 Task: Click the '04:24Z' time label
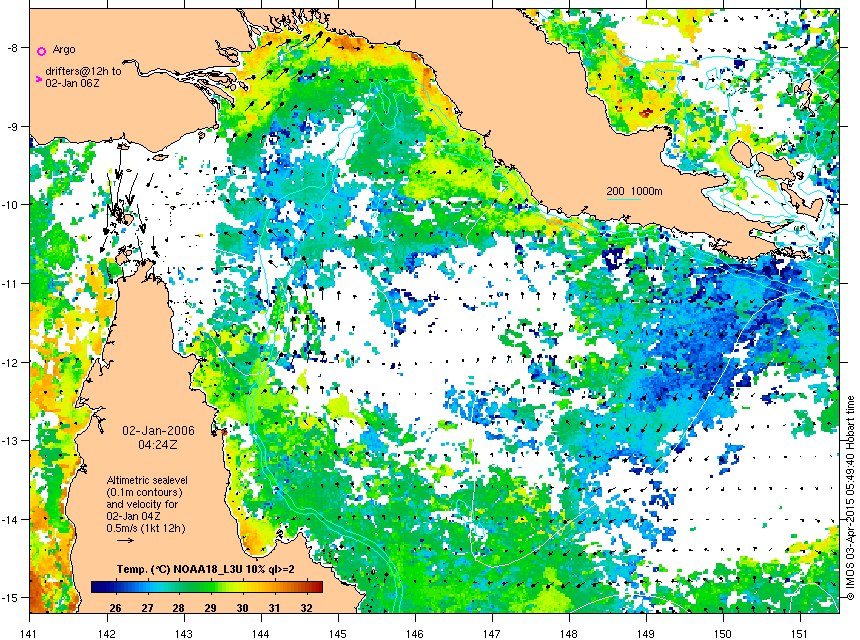click(x=158, y=445)
